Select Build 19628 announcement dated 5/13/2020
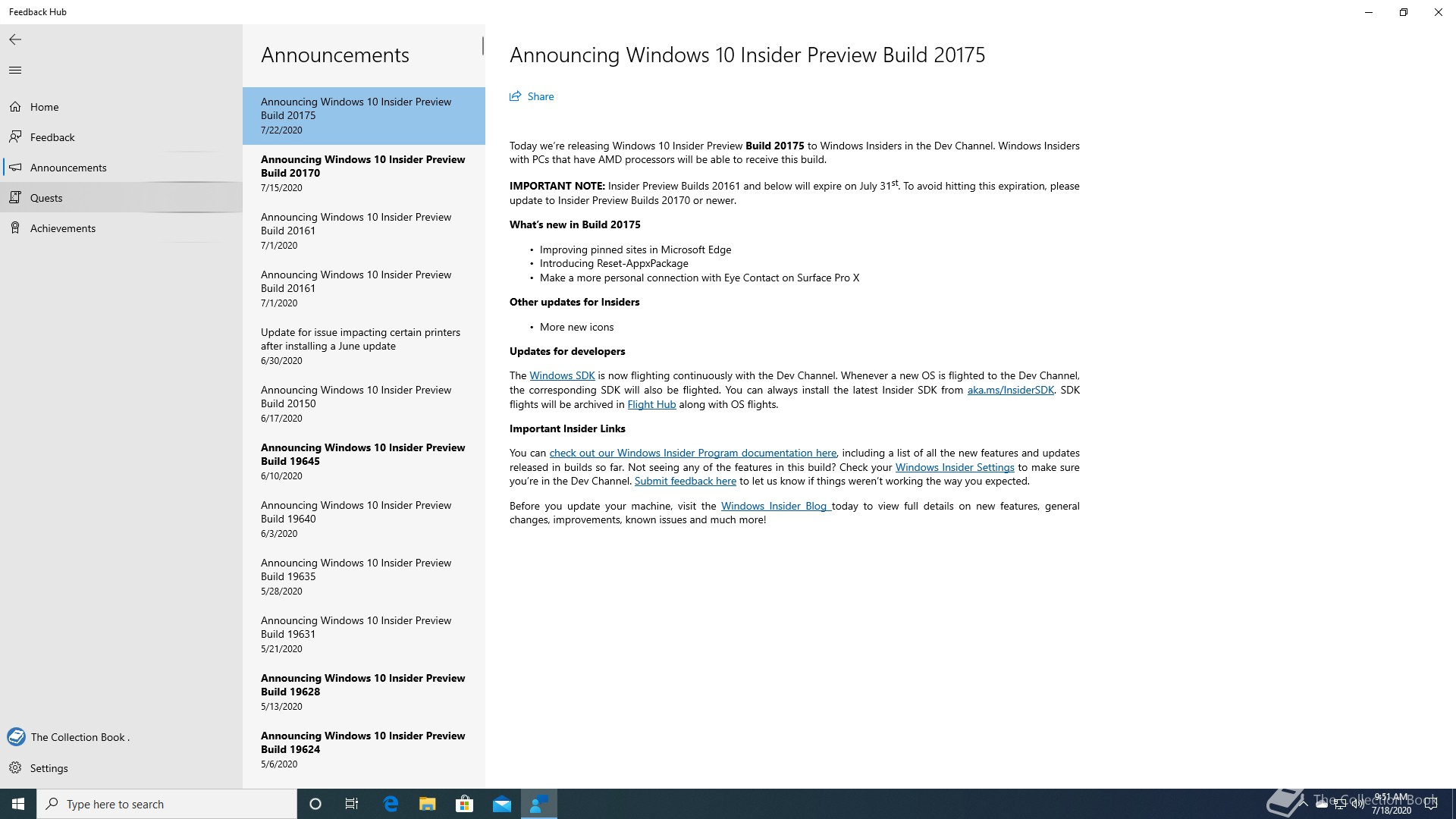Viewport: 1456px width, 819px height. coord(364,692)
